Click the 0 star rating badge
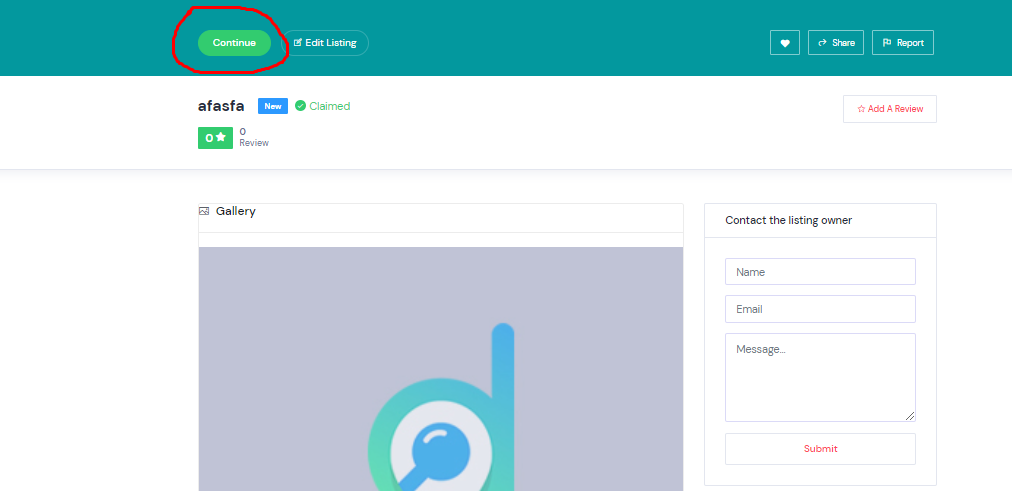The height and width of the screenshot is (491, 1012). click(x=215, y=137)
